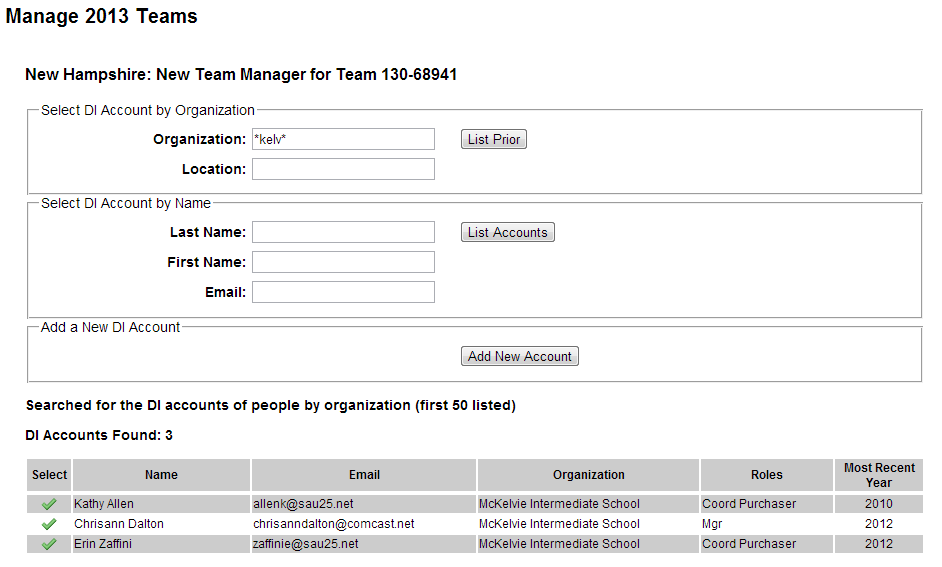This screenshot has height=567, width=942.
Task: Click Kathy Allen's Coord Purchaser role
Action: coord(749,504)
